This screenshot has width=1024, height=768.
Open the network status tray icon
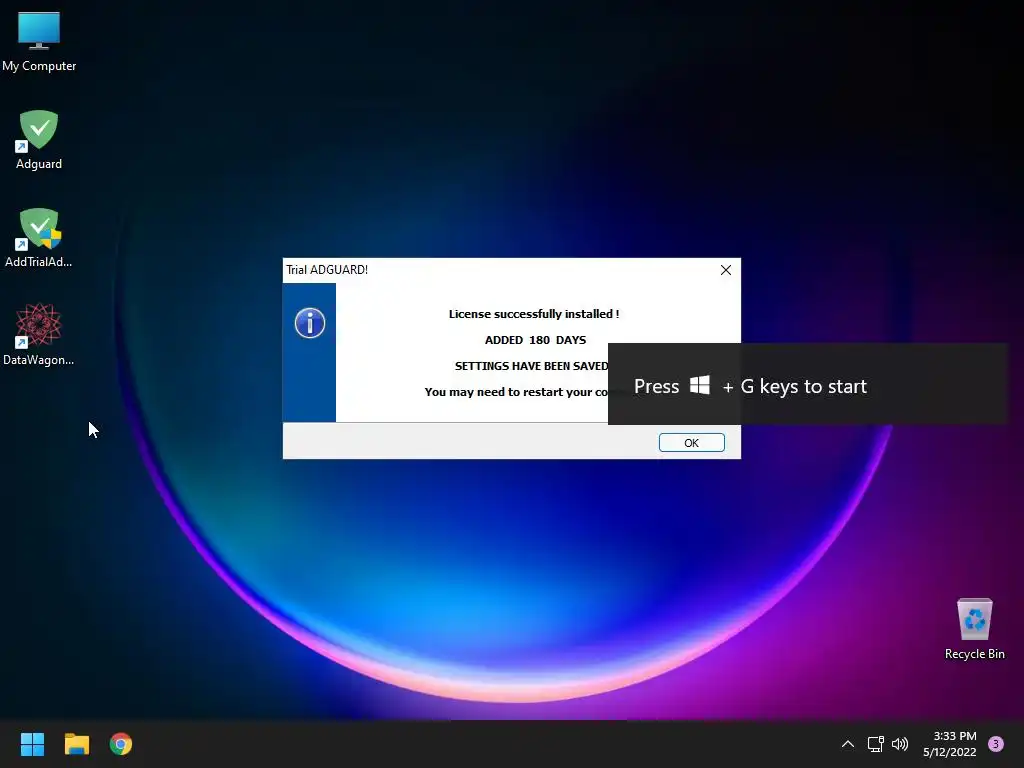click(875, 744)
